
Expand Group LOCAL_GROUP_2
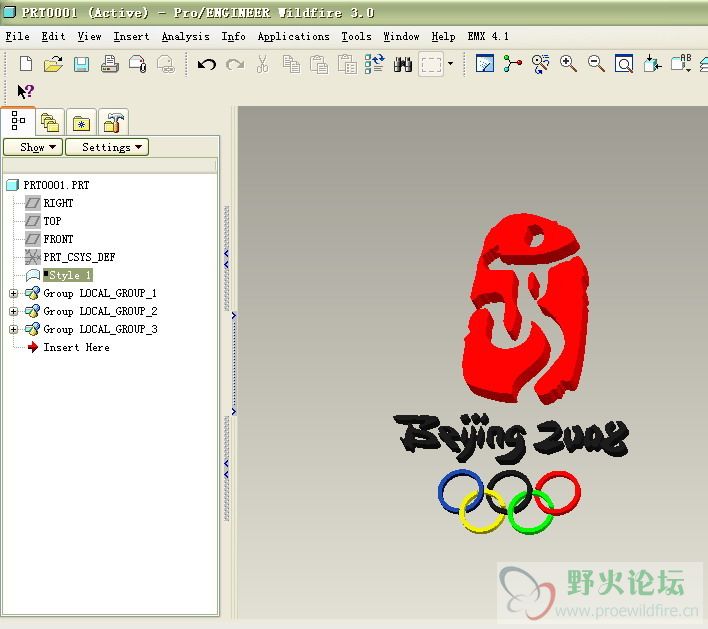point(14,312)
